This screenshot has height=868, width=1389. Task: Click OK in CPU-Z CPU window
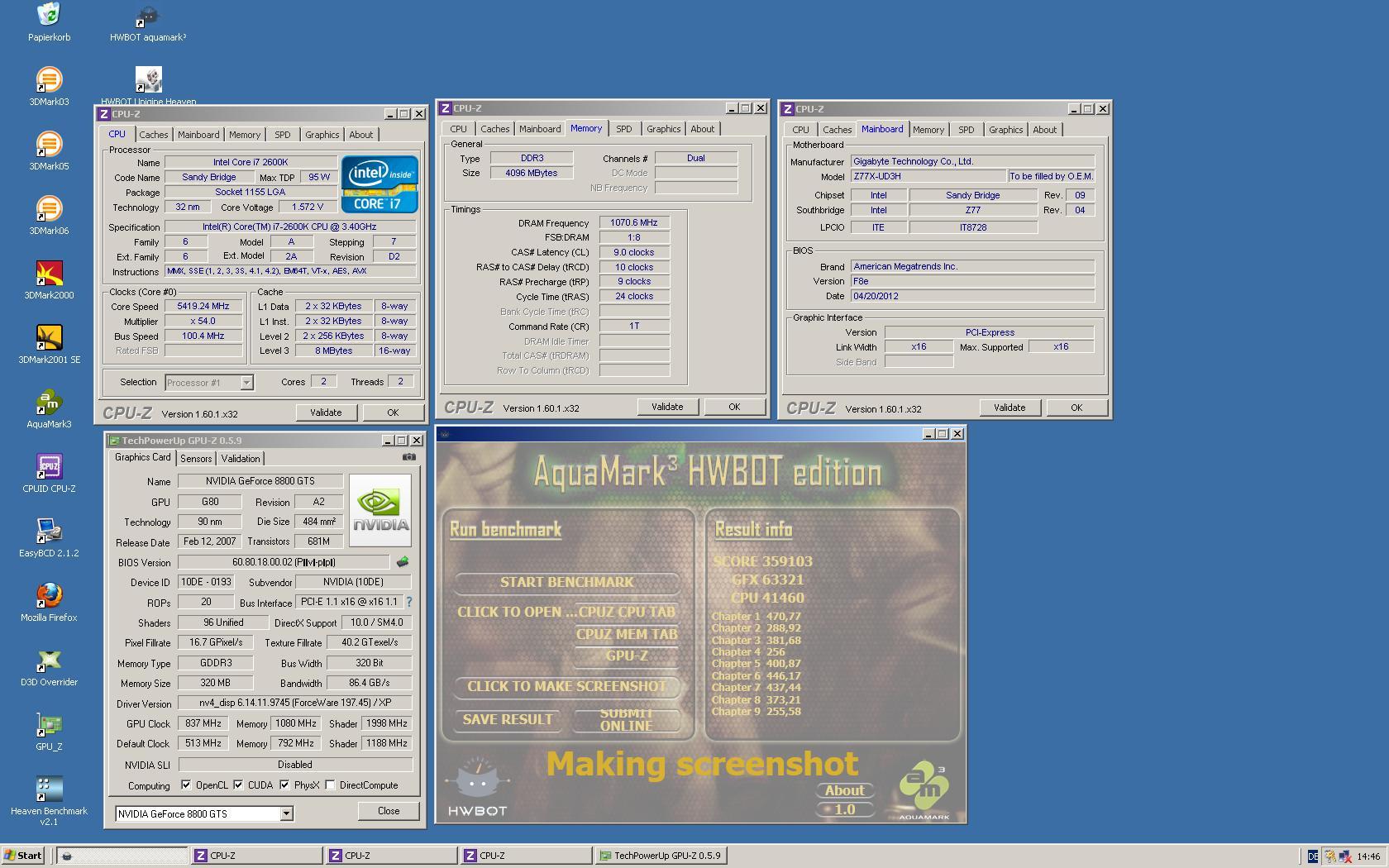click(393, 413)
